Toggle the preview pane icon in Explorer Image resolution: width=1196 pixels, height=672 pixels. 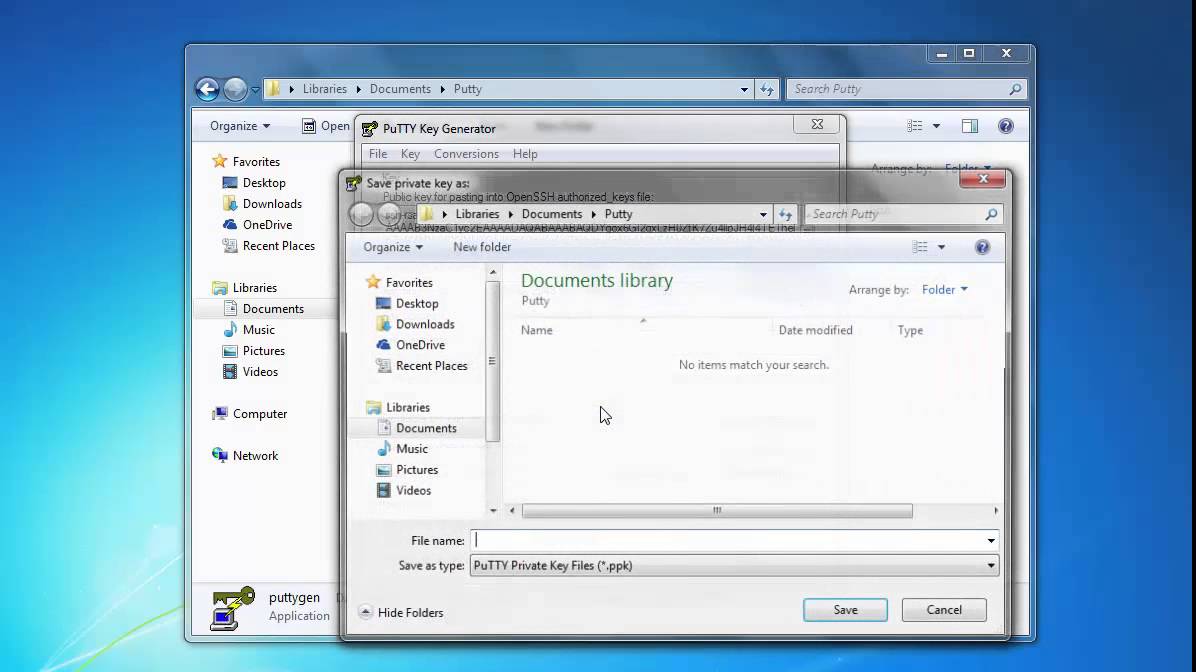[x=969, y=126]
